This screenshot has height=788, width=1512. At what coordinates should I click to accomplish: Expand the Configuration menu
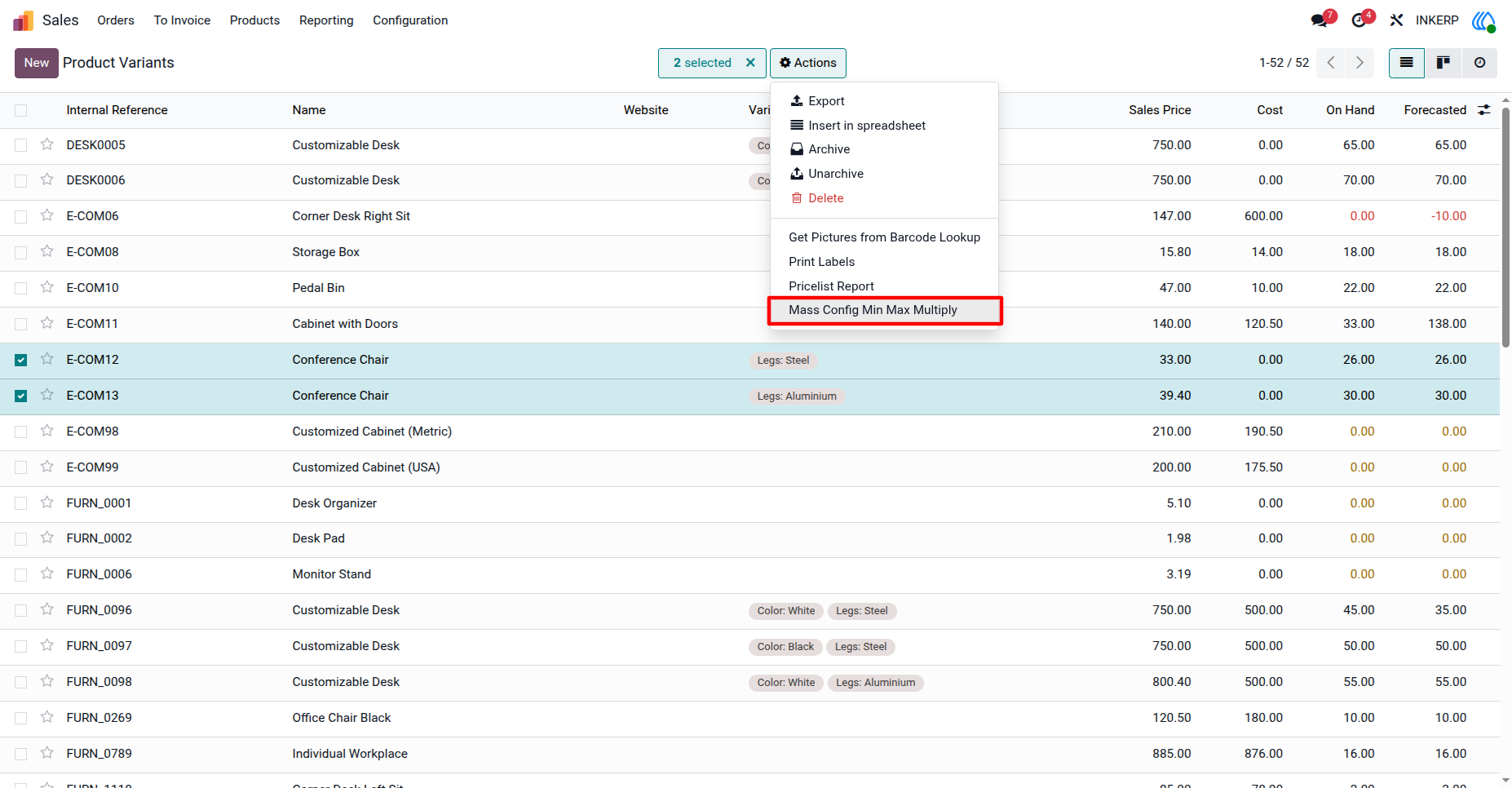coord(410,20)
